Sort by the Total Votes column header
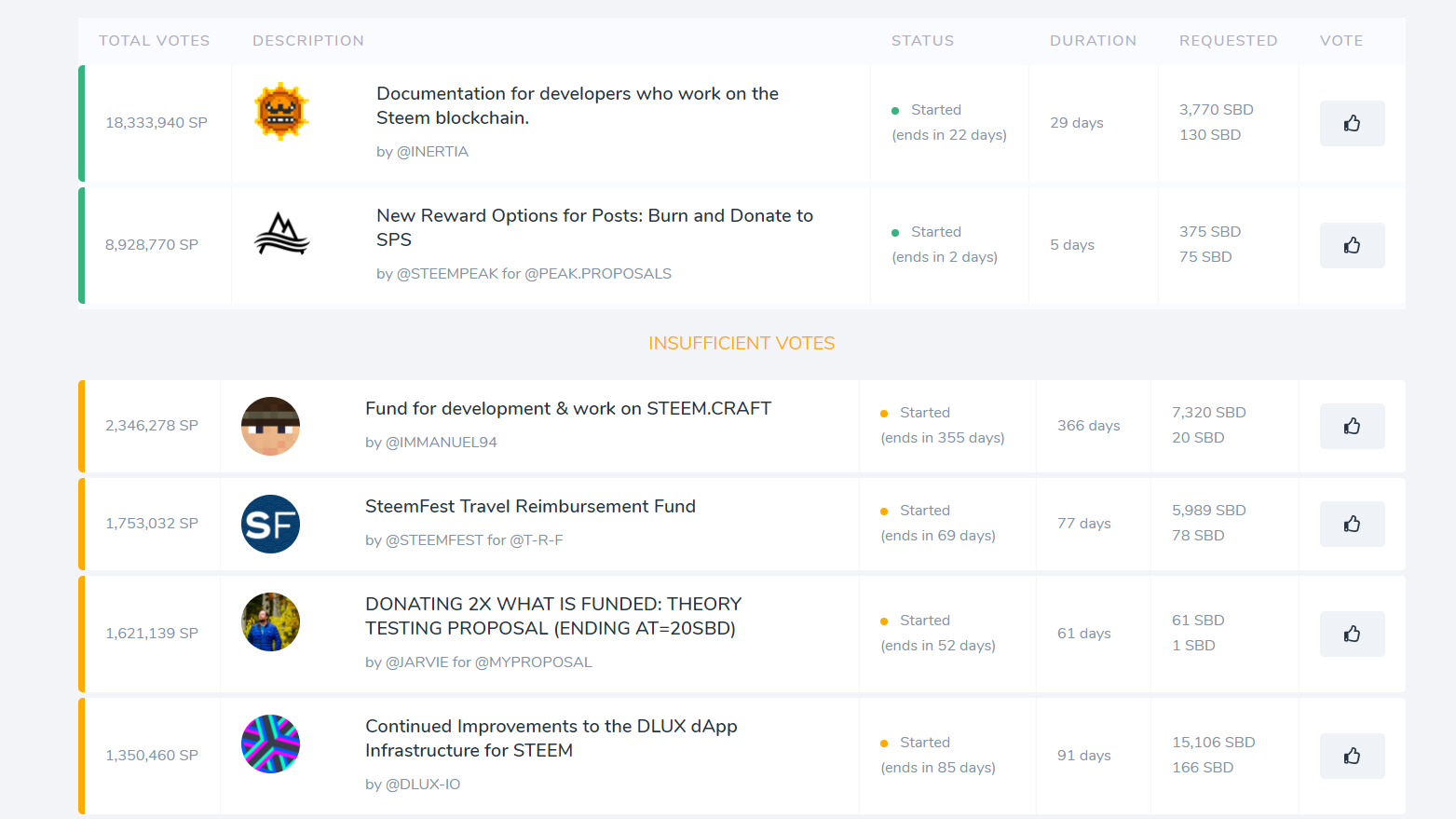 (x=155, y=41)
